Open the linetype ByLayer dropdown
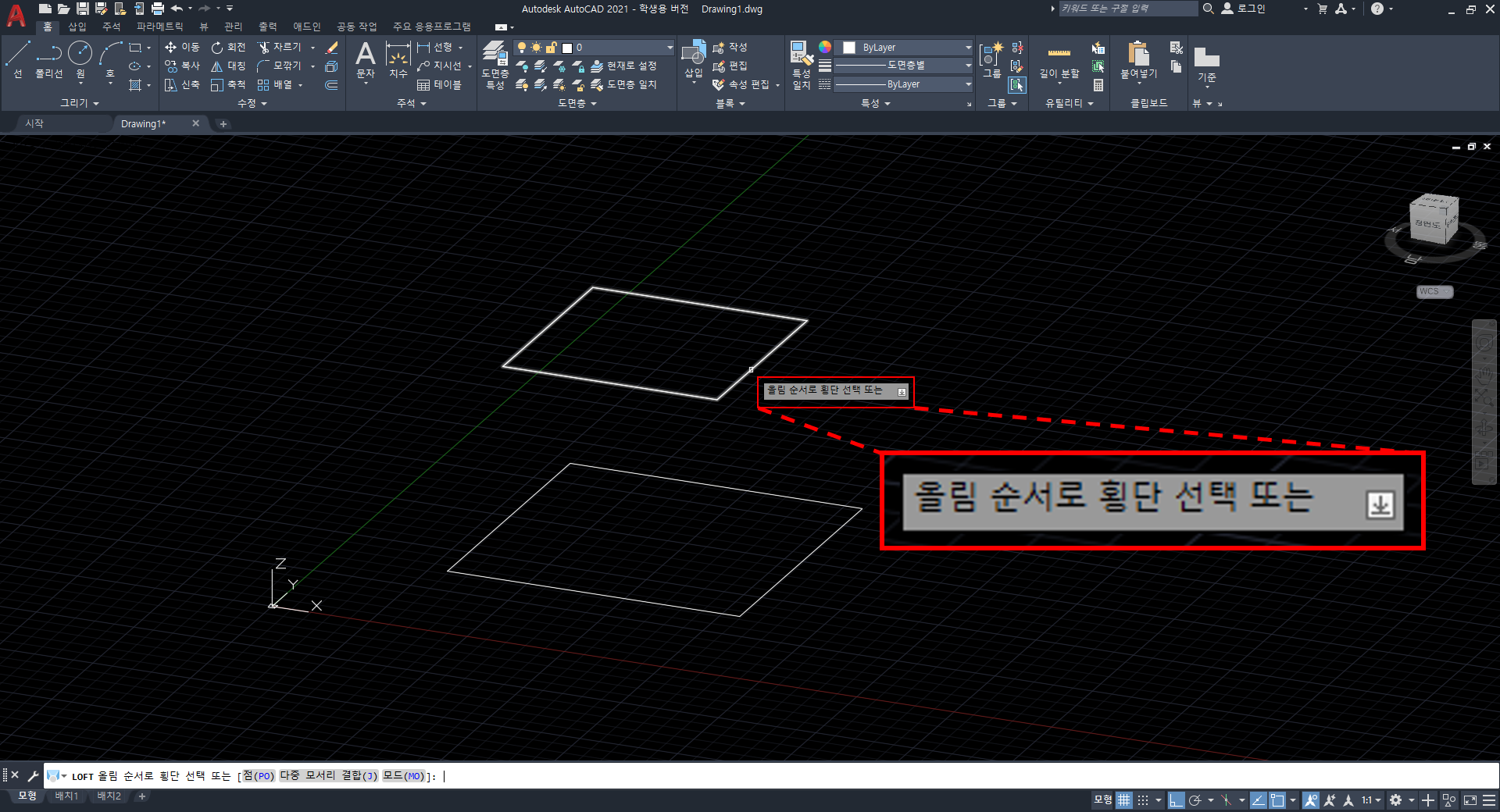The image size is (1500, 812). [904, 84]
